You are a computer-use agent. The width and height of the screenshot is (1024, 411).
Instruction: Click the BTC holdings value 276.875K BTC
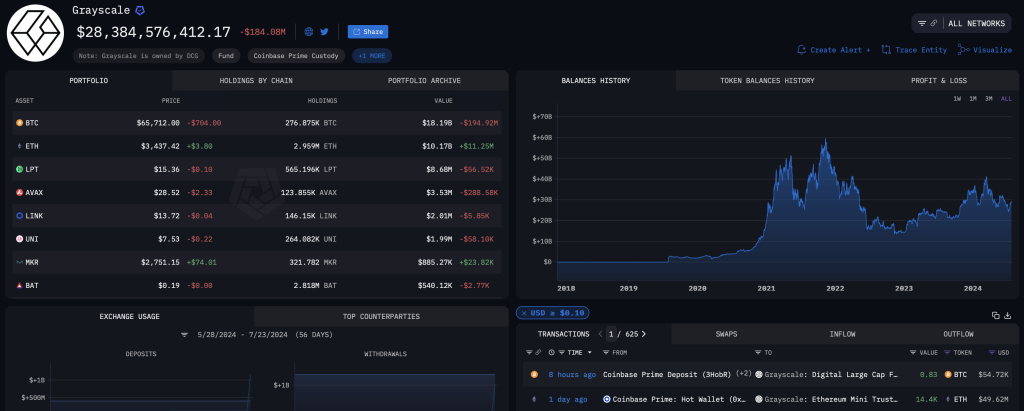tap(311, 122)
